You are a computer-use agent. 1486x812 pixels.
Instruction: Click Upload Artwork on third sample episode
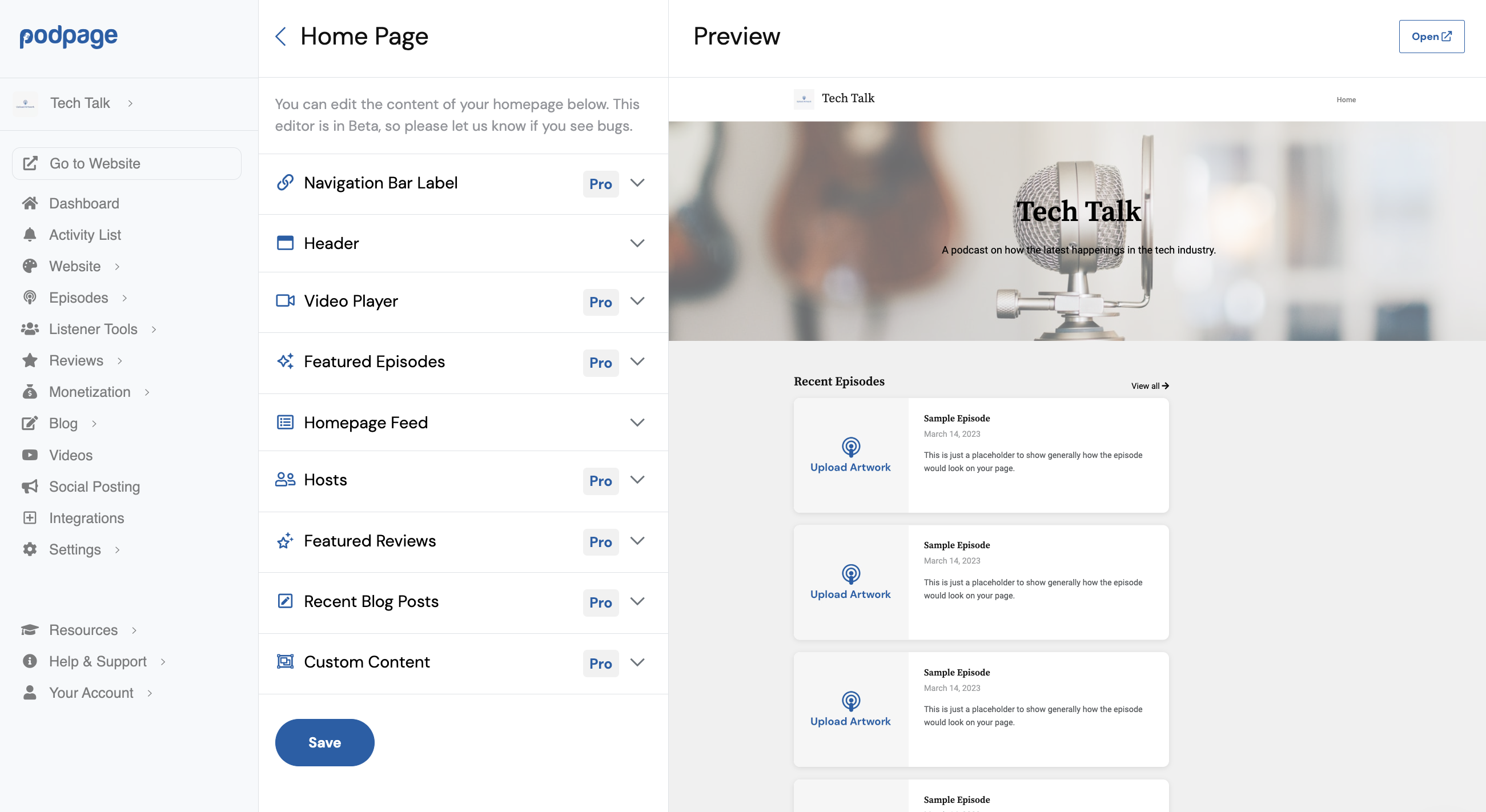tap(850, 709)
